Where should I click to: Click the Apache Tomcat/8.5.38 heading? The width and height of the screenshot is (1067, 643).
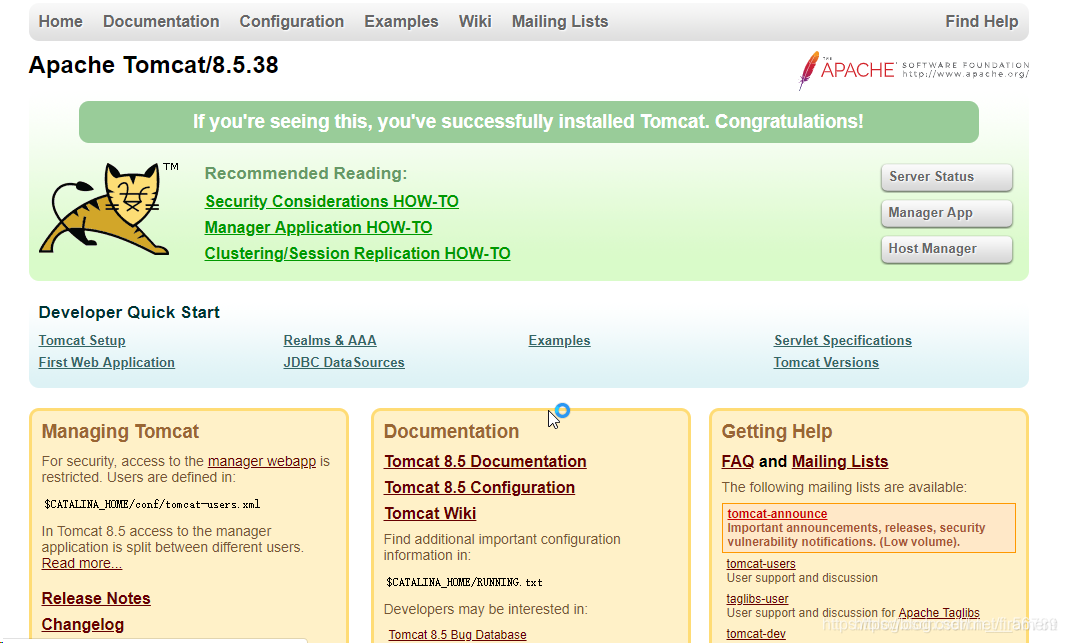coord(154,65)
